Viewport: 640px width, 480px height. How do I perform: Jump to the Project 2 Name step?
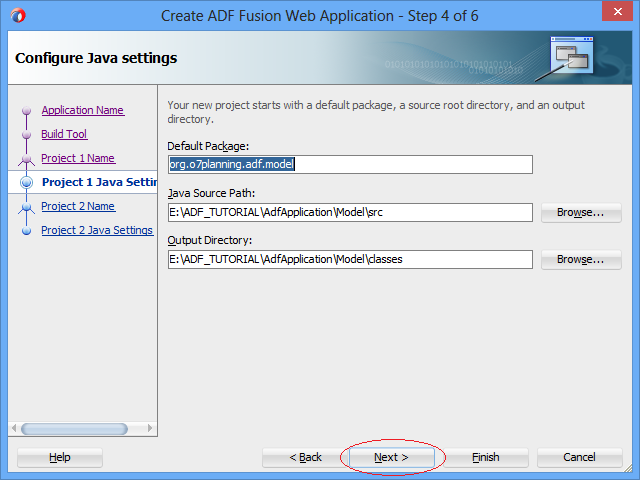(x=78, y=206)
